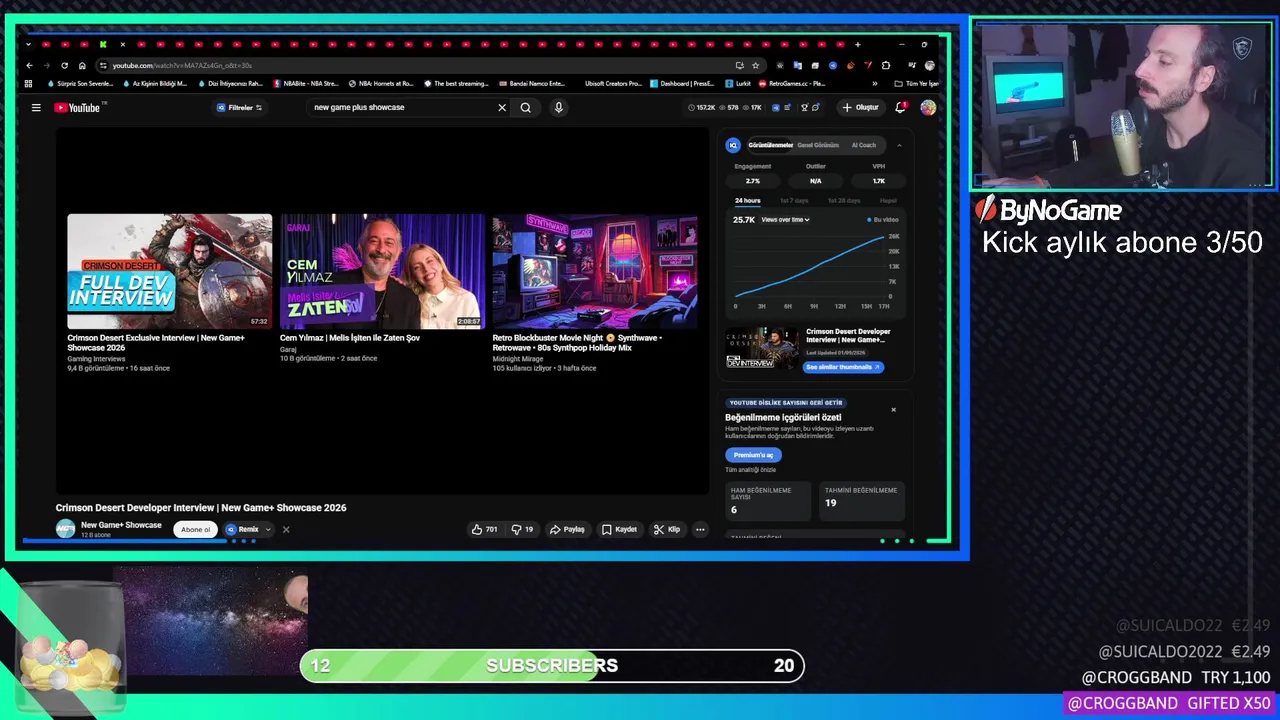Click the Premium'u aç button
Viewport: 1280px width, 720px height.
tap(753, 455)
